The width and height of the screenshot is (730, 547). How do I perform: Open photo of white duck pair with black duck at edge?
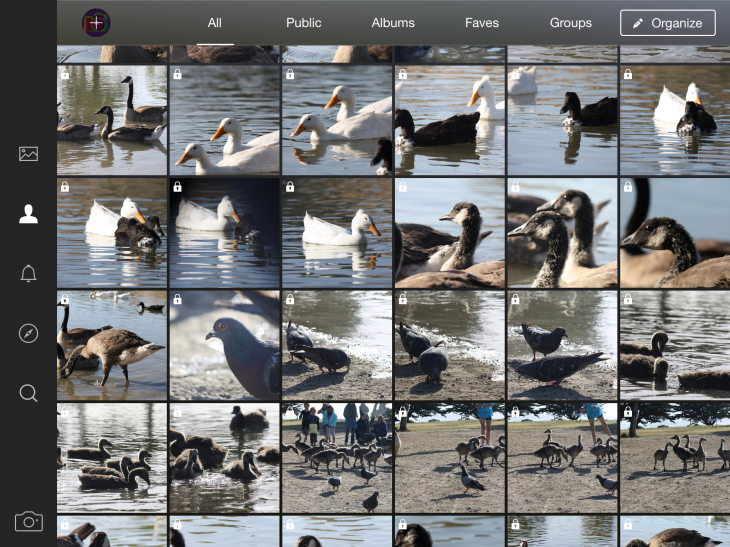[337, 120]
